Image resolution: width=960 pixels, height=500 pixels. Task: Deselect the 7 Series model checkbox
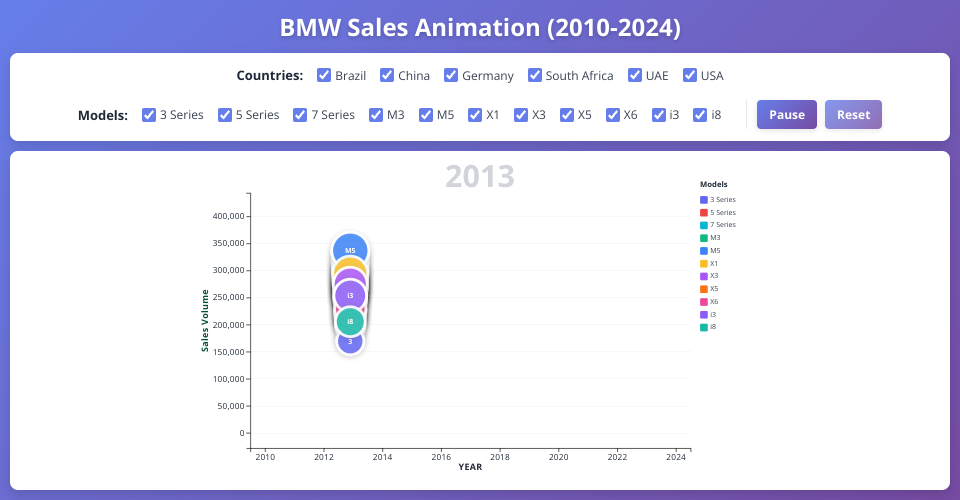[300, 115]
